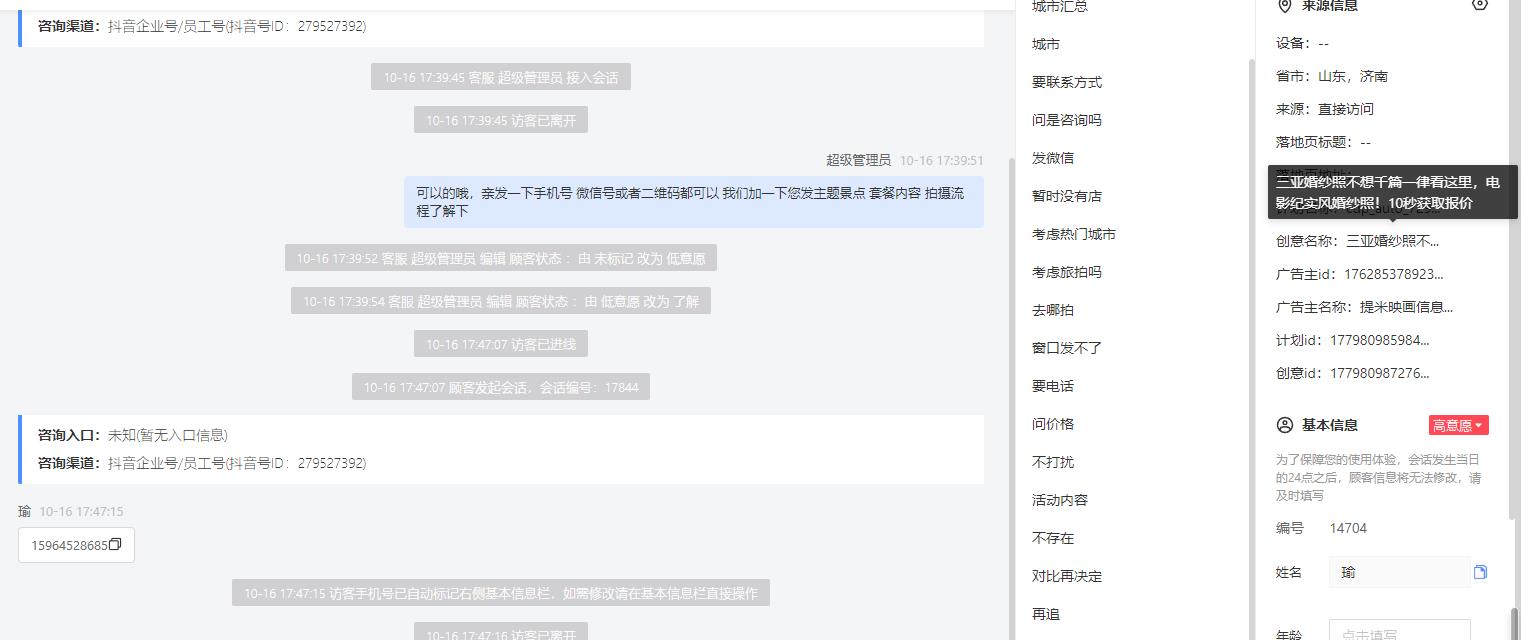Image resolution: width=1521 pixels, height=640 pixels.
Task: Select quick reply 暂时没有店
Action: (x=1067, y=196)
